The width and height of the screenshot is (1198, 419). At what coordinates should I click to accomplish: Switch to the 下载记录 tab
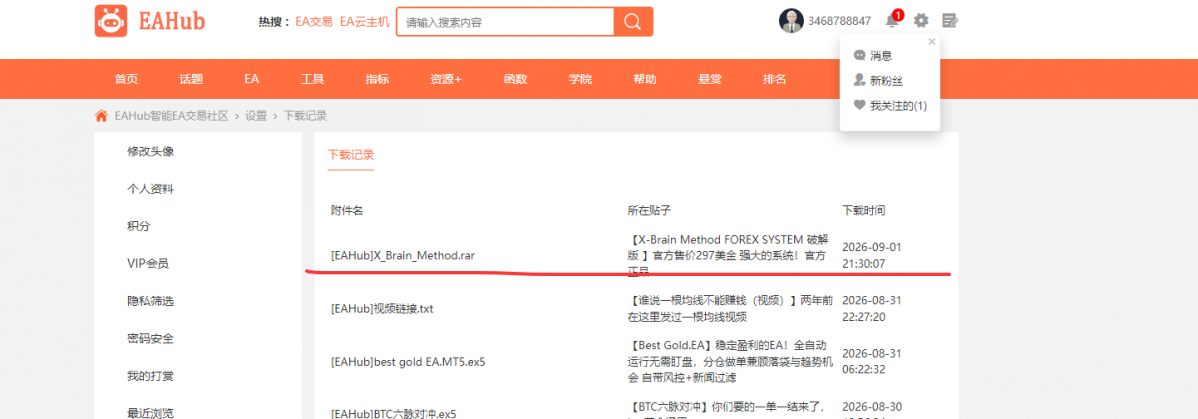tap(351, 154)
